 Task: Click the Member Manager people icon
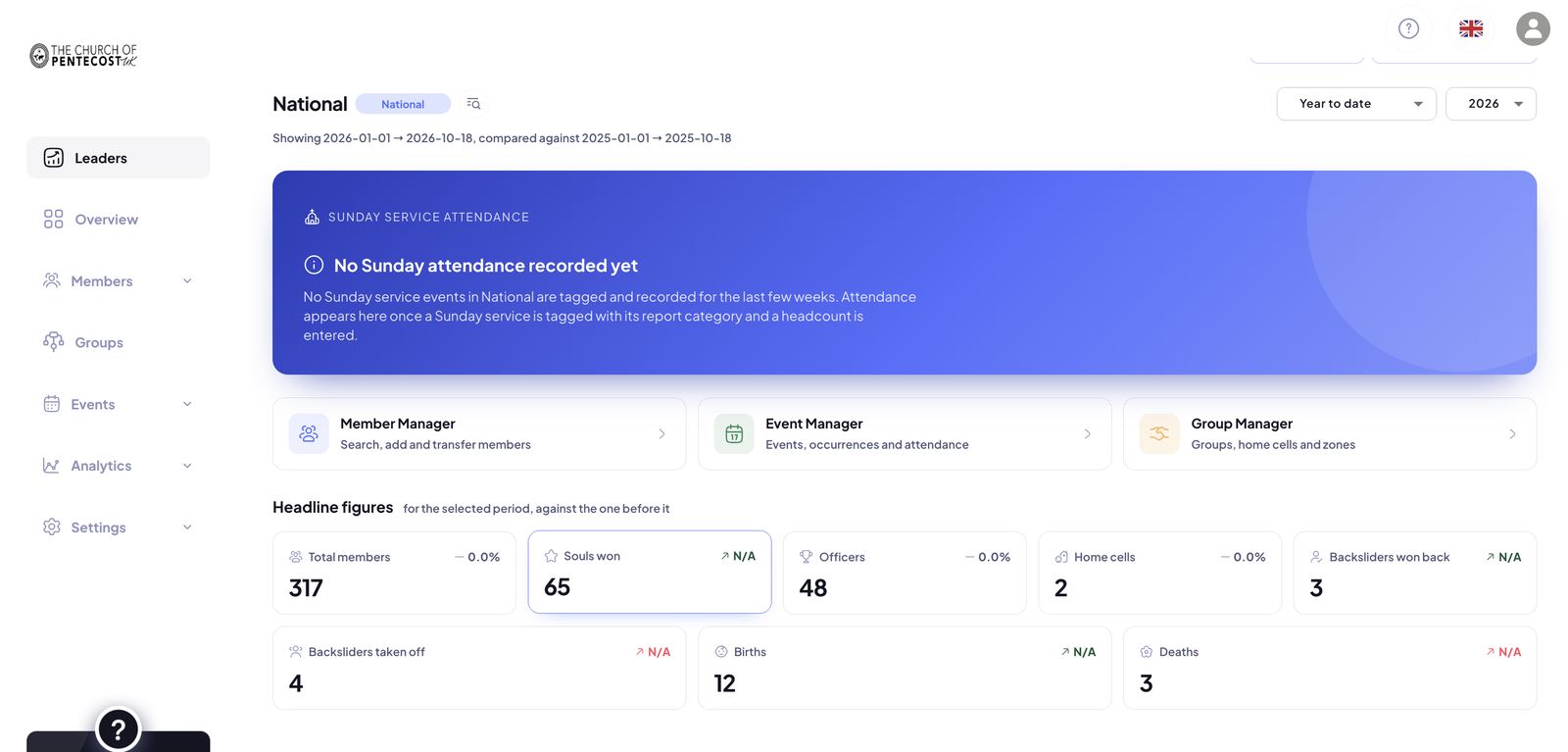[x=309, y=433]
